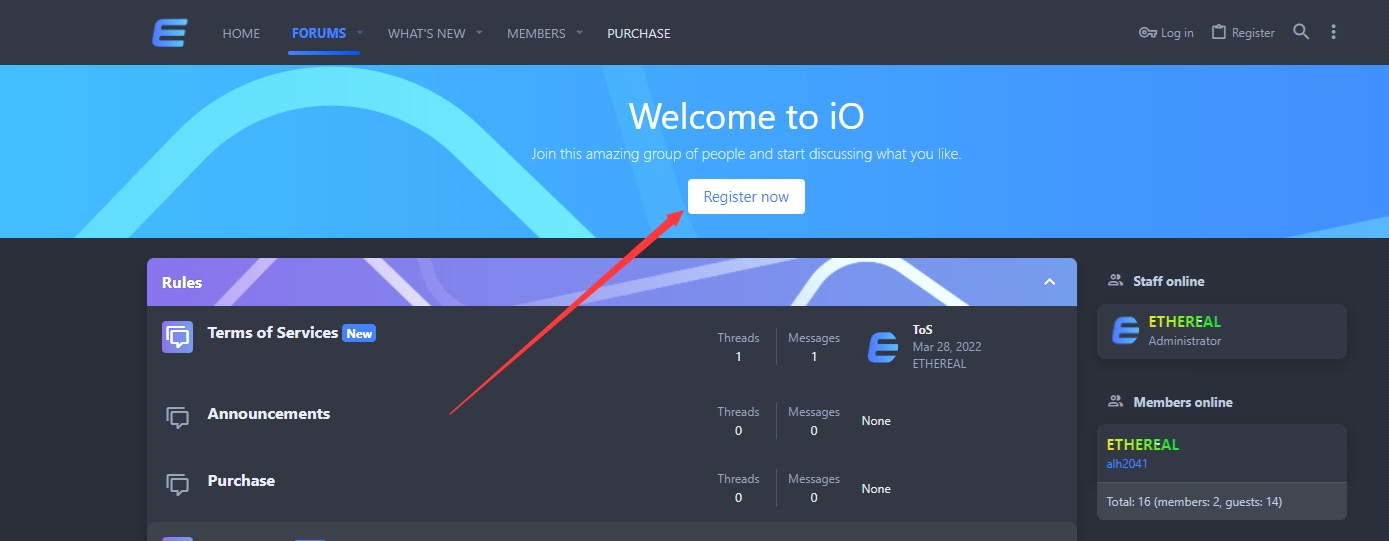This screenshot has height=541, width=1389.
Task: Click the ToS latest post avatar
Action: pos(883,347)
